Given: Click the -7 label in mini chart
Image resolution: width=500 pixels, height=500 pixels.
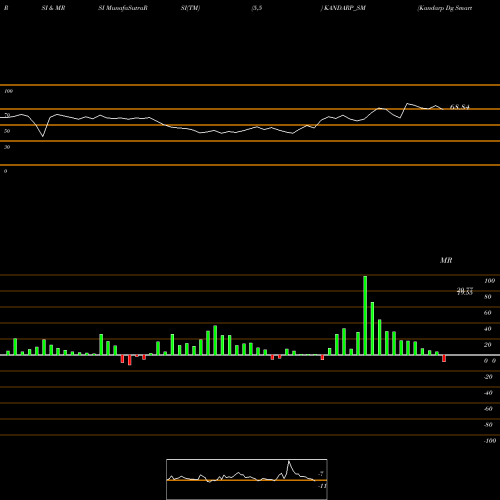Looking at the screenshot, I should [321, 473].
